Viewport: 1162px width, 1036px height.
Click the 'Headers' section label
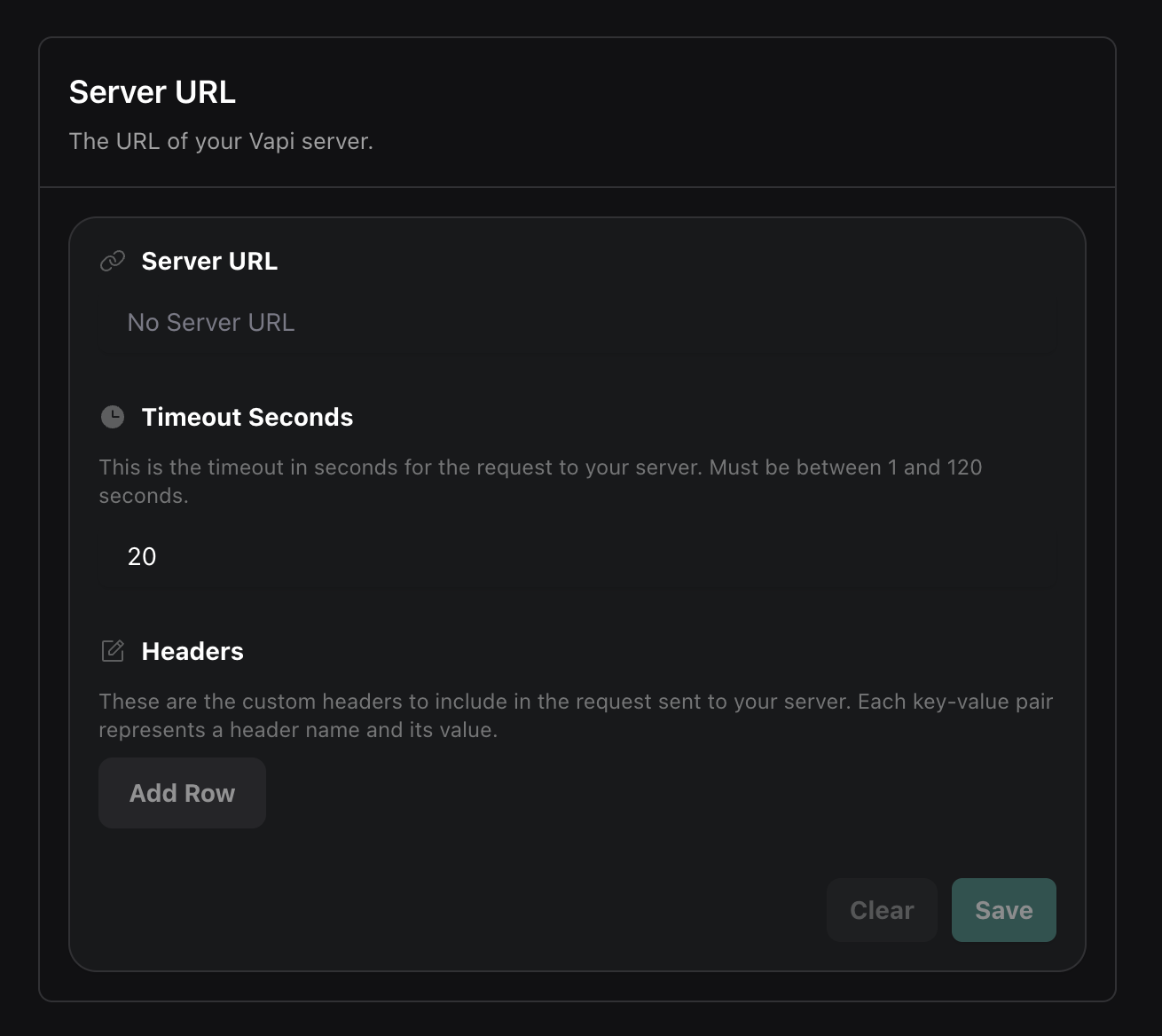point(192,651)
